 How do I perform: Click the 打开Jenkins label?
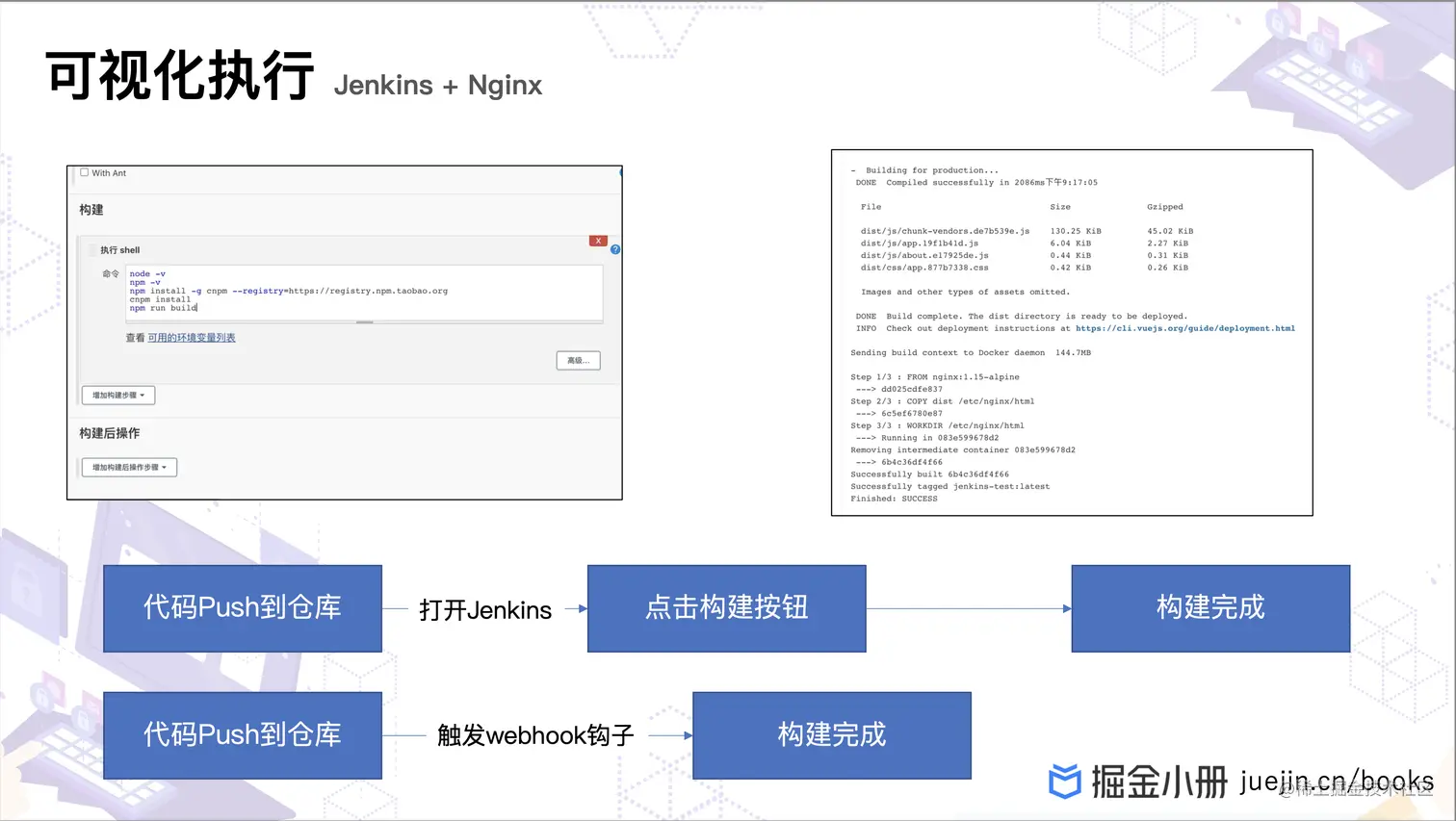485,610
